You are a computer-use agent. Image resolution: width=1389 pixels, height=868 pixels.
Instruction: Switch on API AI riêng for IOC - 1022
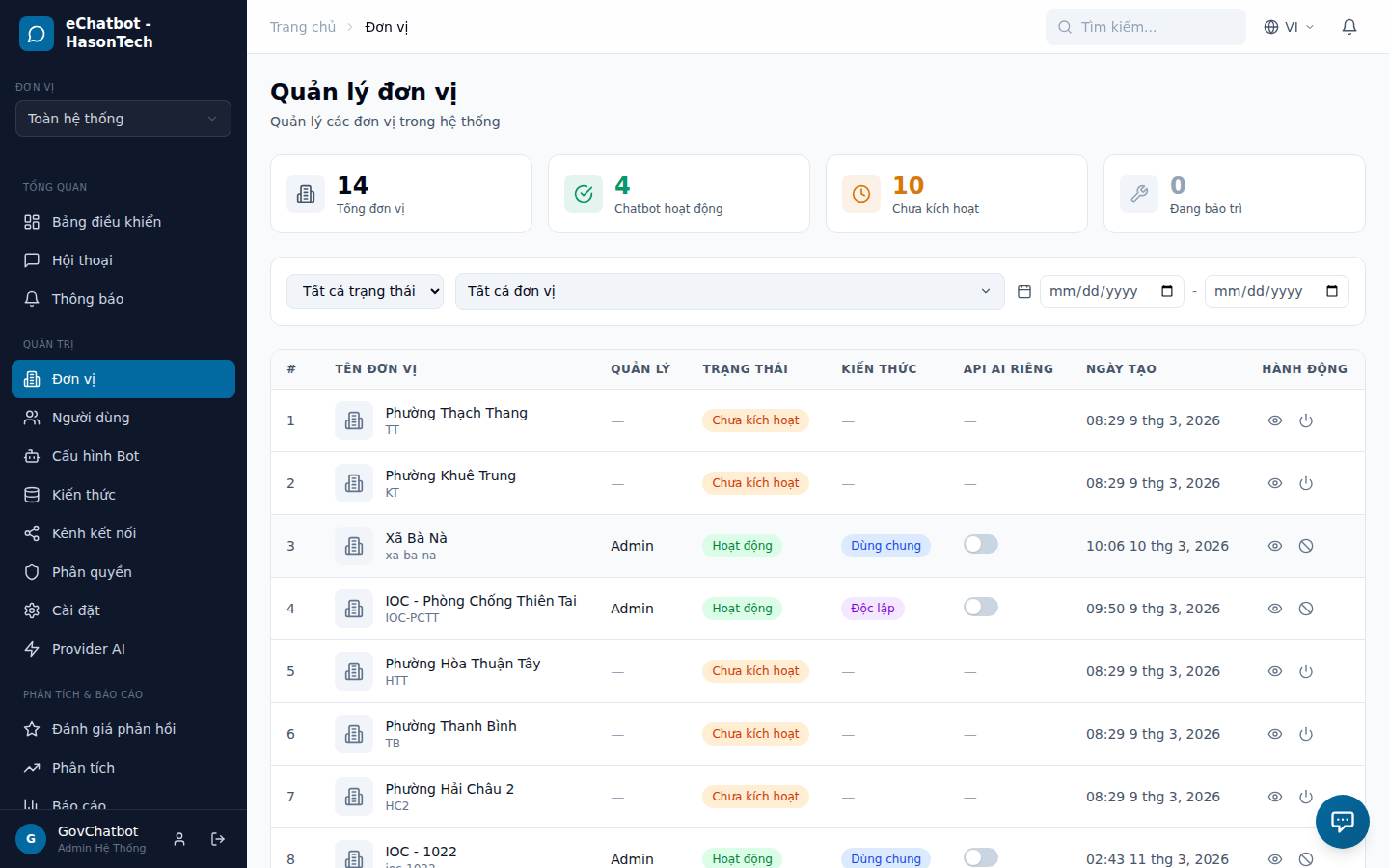click(x=980, y=856)
